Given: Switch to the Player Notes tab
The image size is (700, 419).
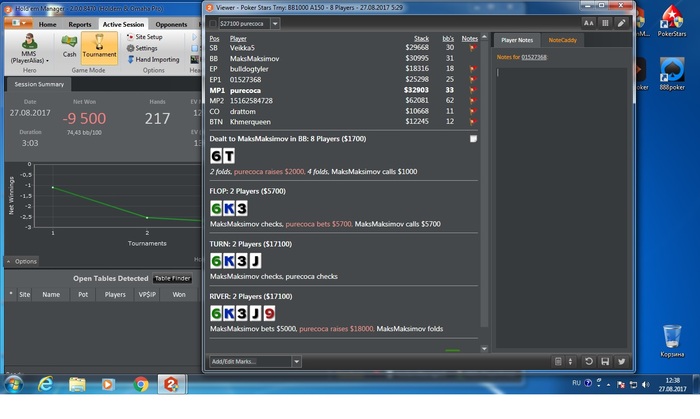Looking at the screenshot, I should (517, 40).
